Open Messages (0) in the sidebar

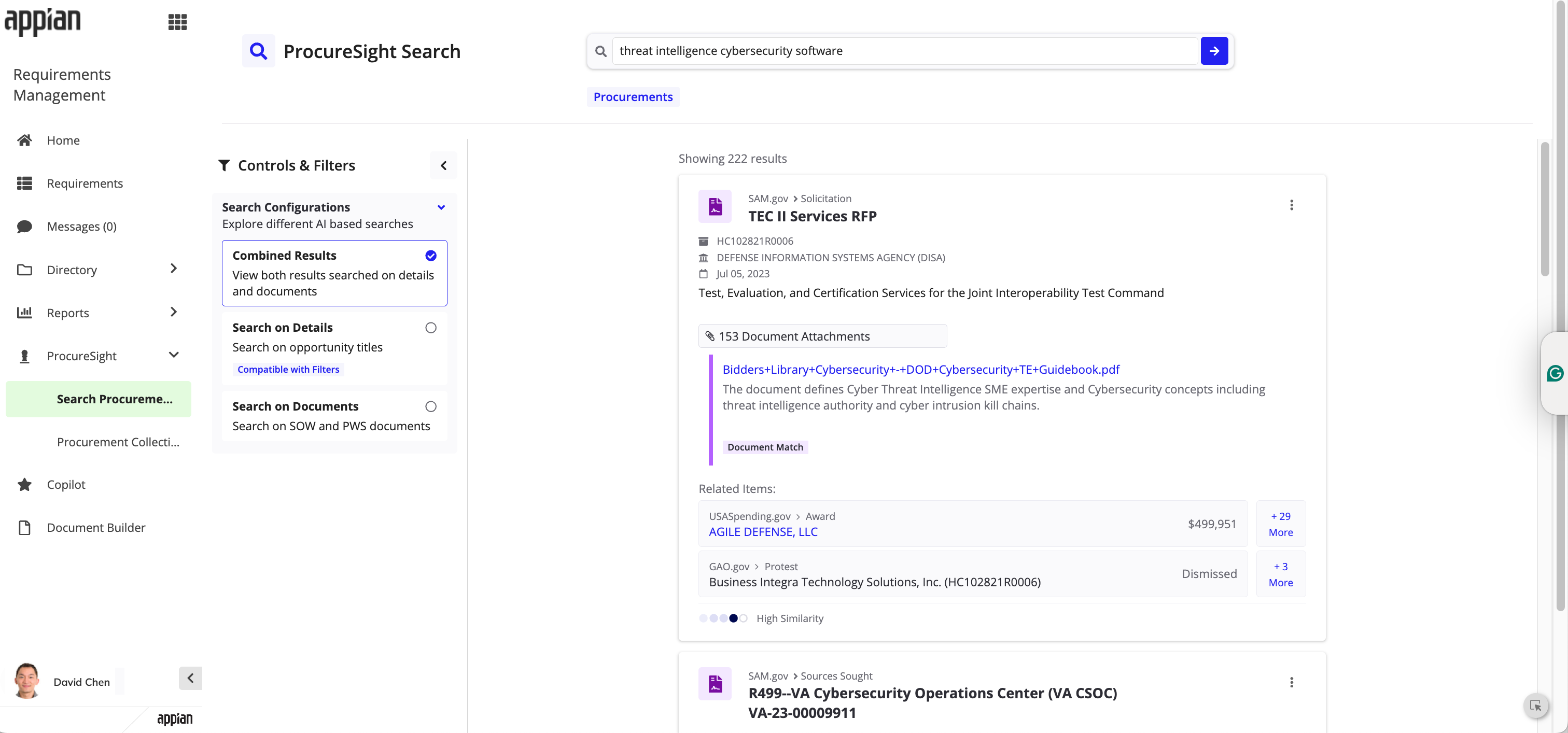(x=81, y=227)
